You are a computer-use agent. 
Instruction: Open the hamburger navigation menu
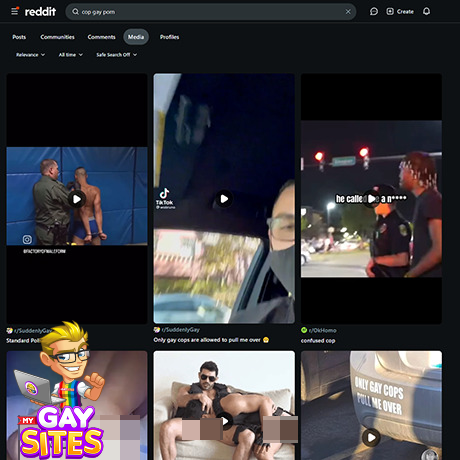coord(15,12)
